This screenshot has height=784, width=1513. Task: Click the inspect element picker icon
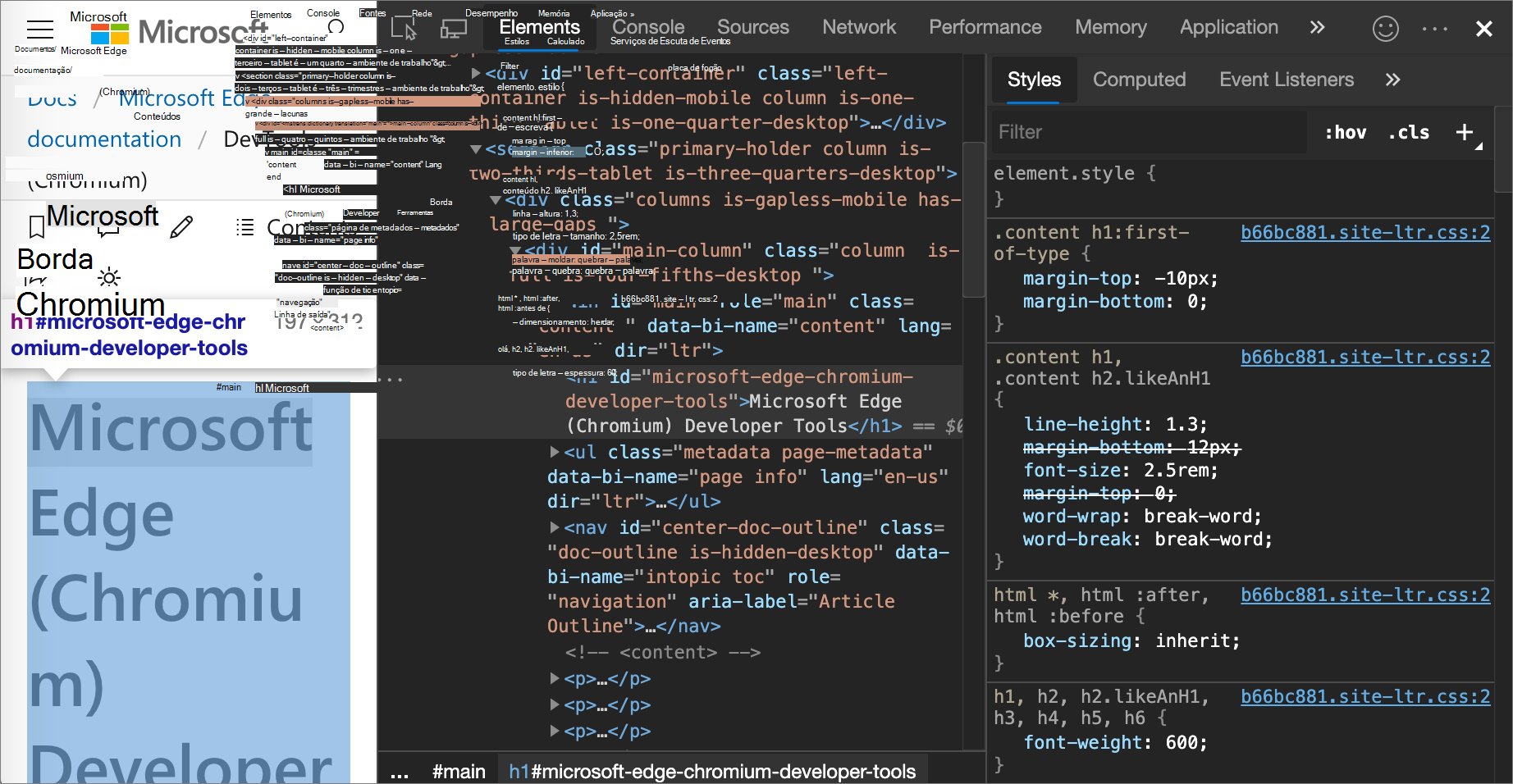point(403,29)
